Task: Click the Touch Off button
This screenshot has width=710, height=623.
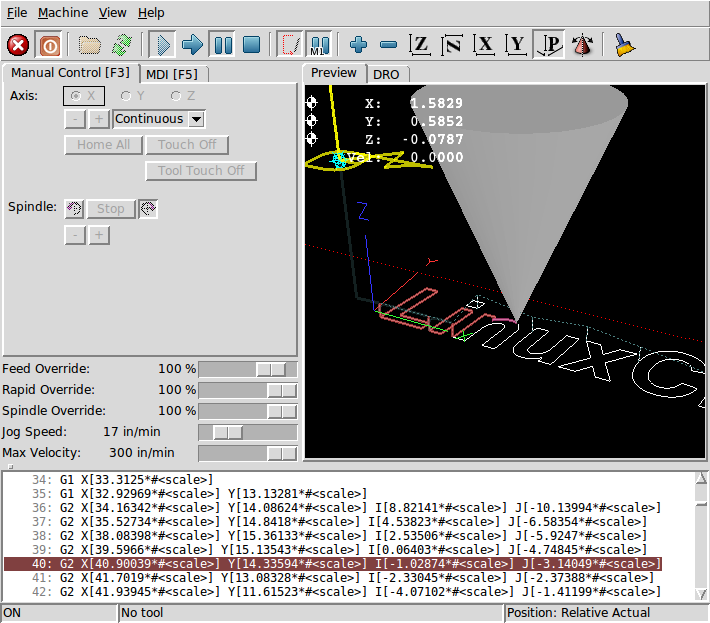Action: tap(187, 145)
